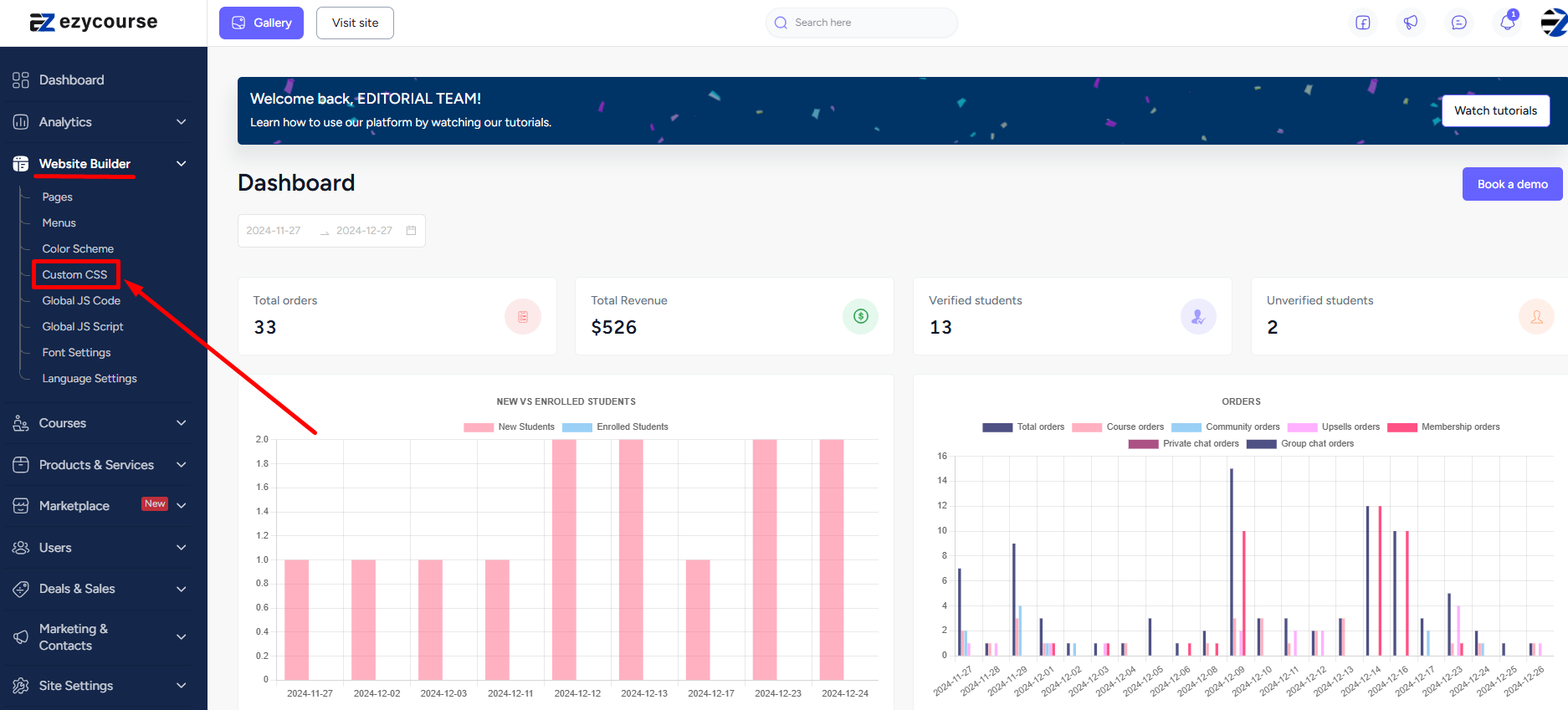This screenshot has height=710, width=1568.
Task: Click the start date 2024-11-27 field
Action: pos(274,231)
